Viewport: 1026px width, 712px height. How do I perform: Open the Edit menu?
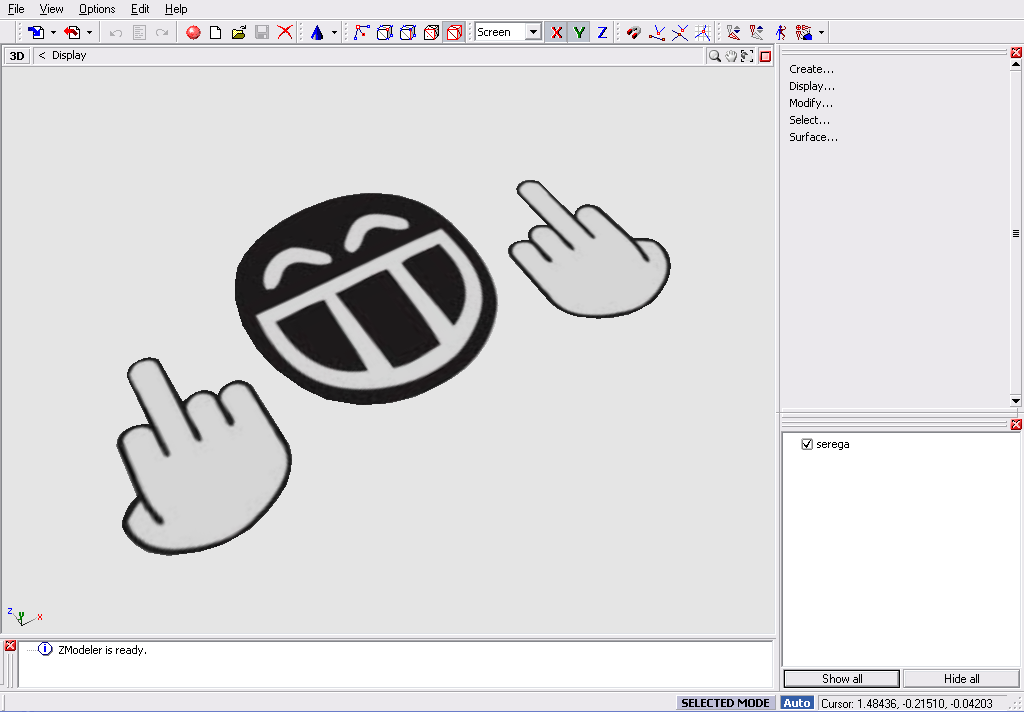click(x=140, y=9)
